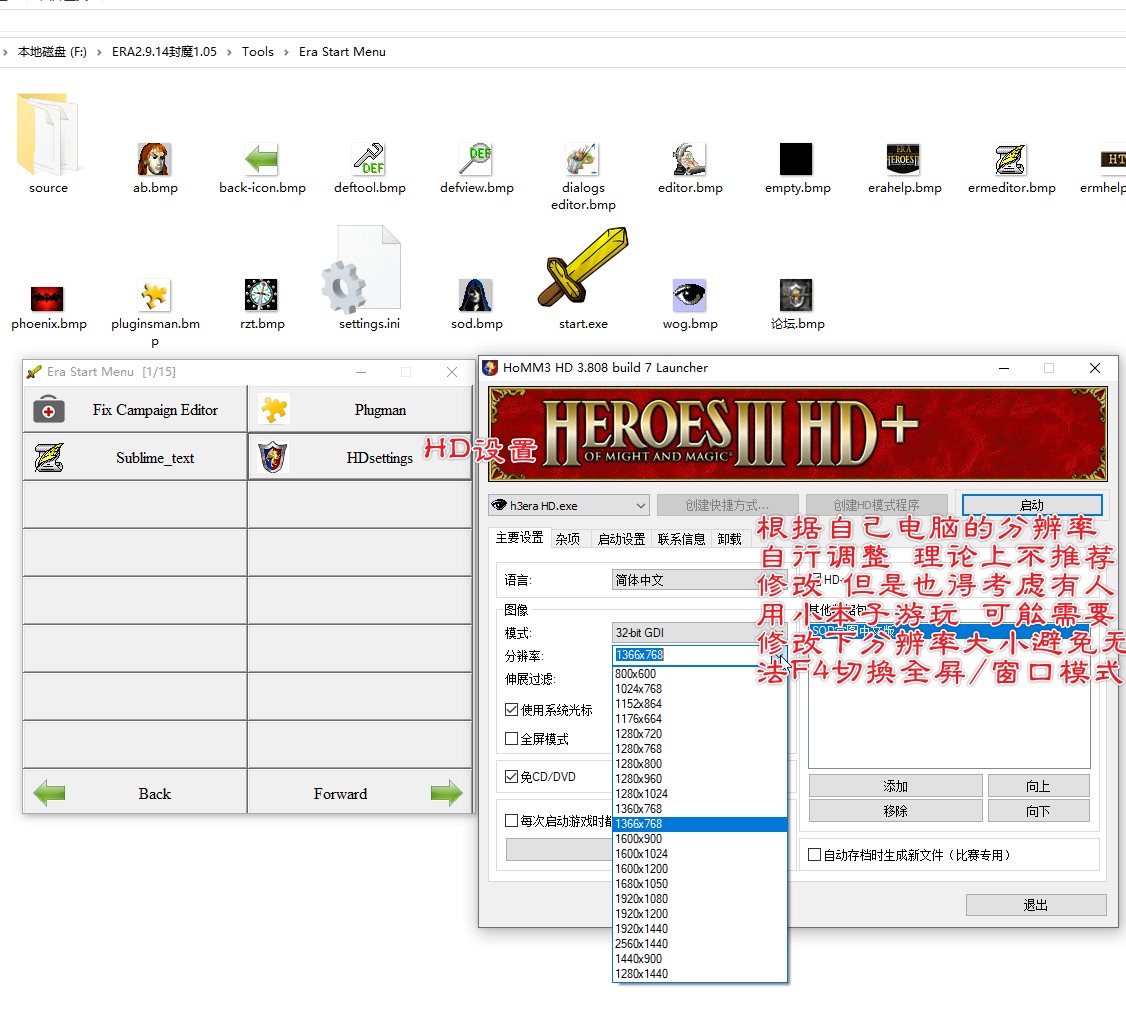Select the editor.bmp file icon

click(x=689, y=159)
